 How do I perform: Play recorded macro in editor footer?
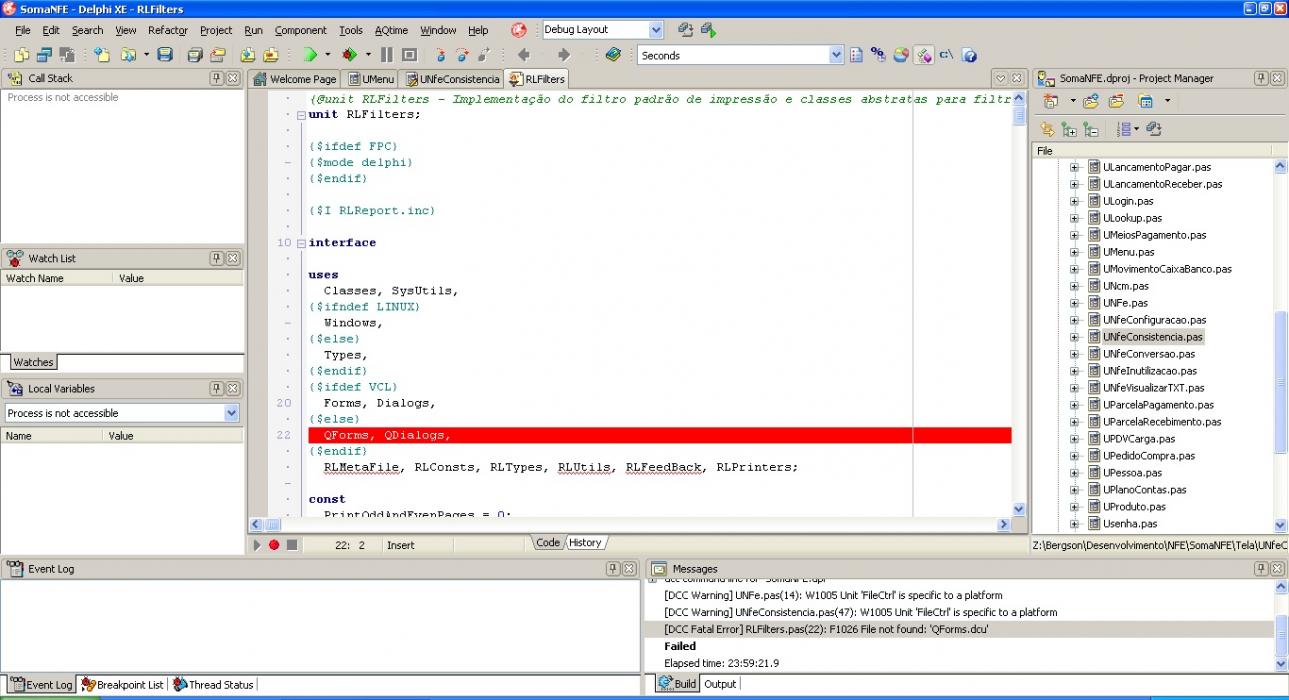(257, 545)
